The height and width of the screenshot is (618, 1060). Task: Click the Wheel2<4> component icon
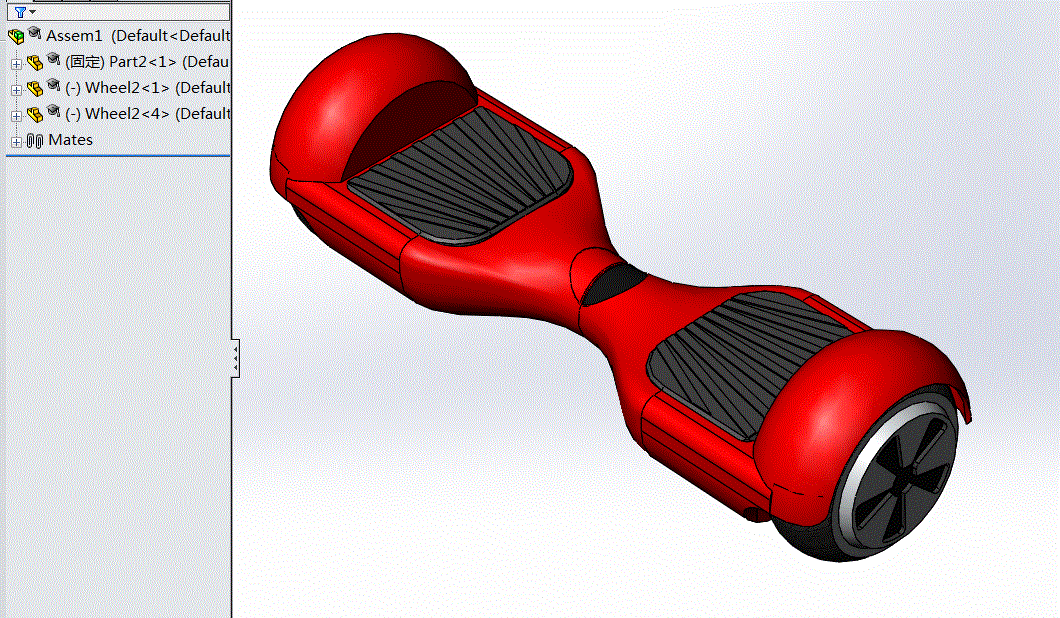click(x=34, y=114)
